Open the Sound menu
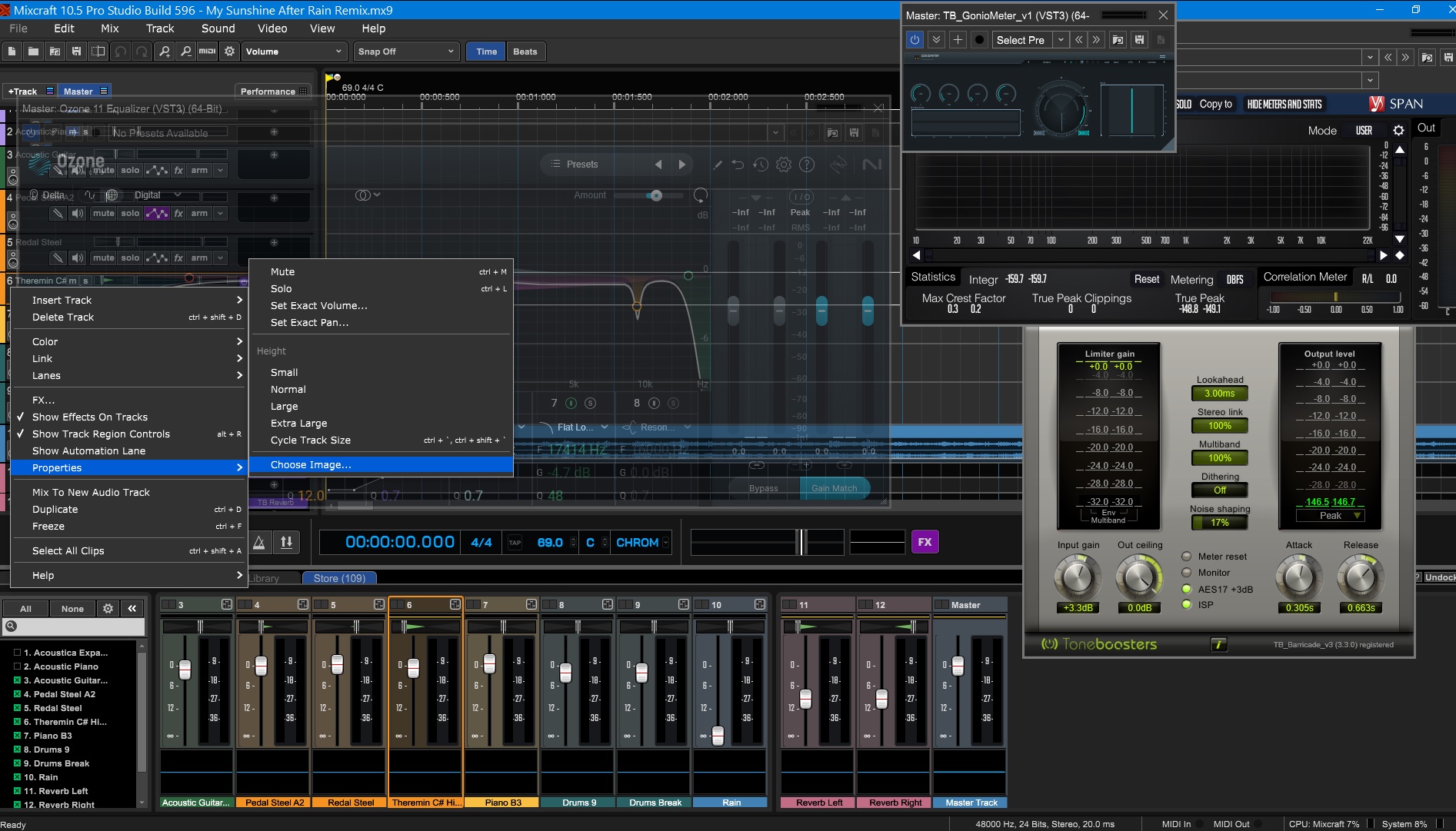 tap(218, 28)
